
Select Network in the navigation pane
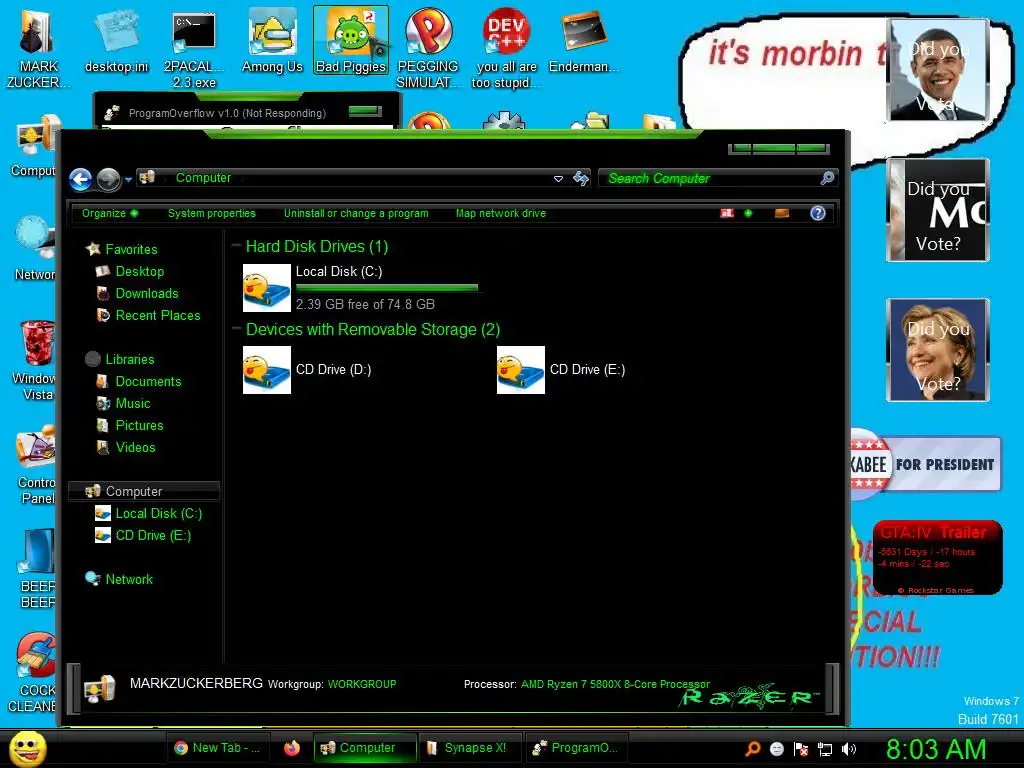click(x=120, y=579)
